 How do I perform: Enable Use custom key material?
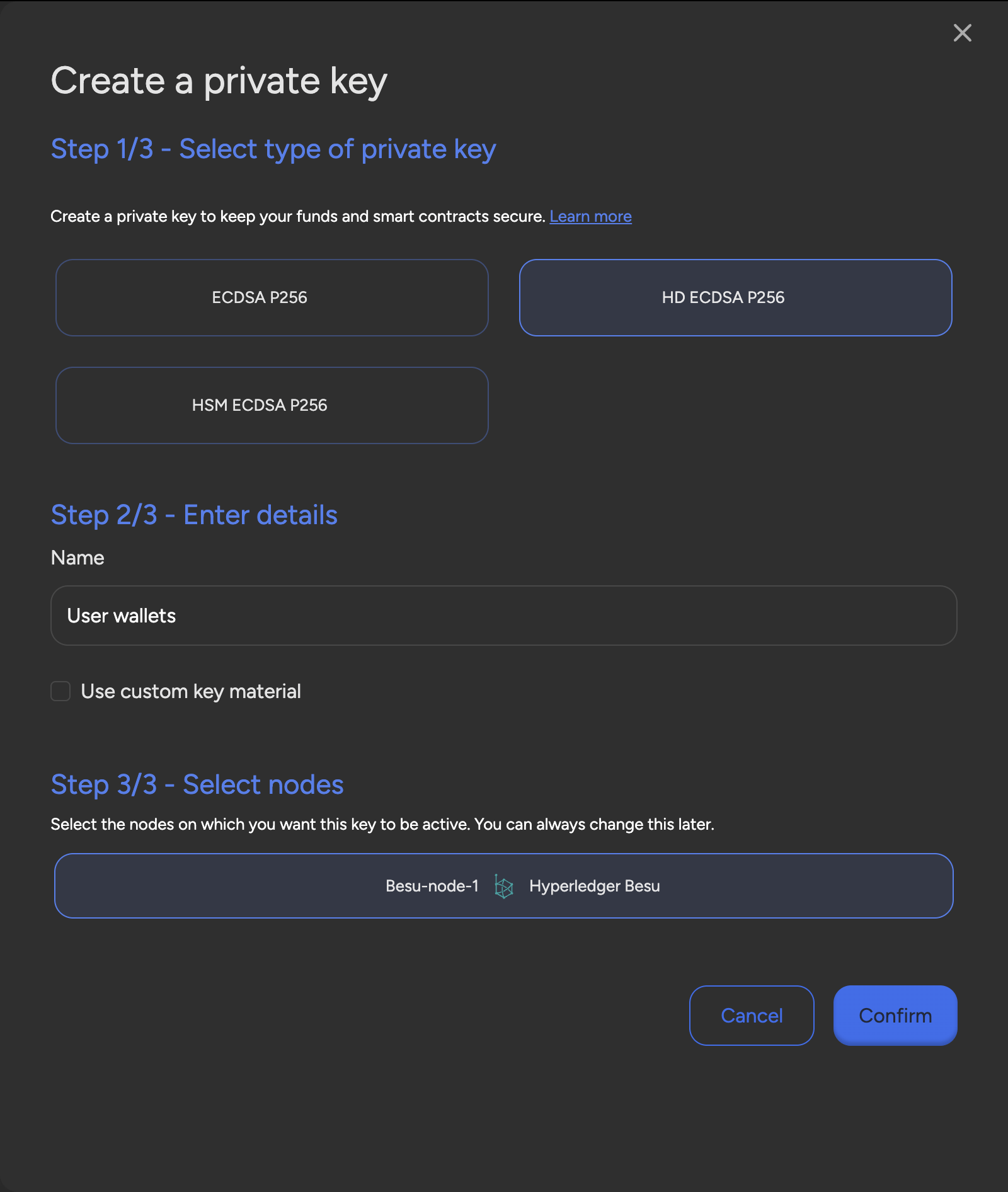point(60,691)
